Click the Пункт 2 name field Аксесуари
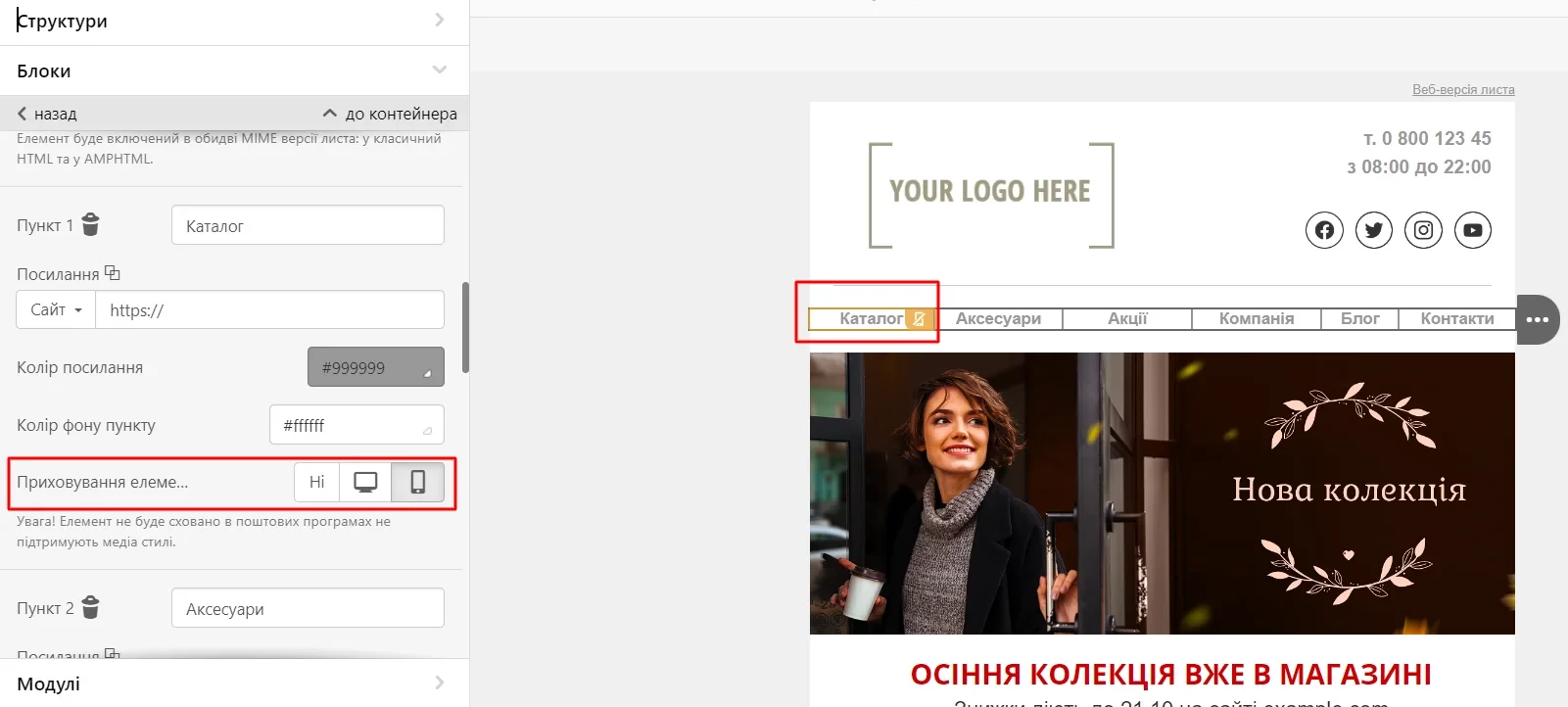1568x707 pixels. [308, 608]
